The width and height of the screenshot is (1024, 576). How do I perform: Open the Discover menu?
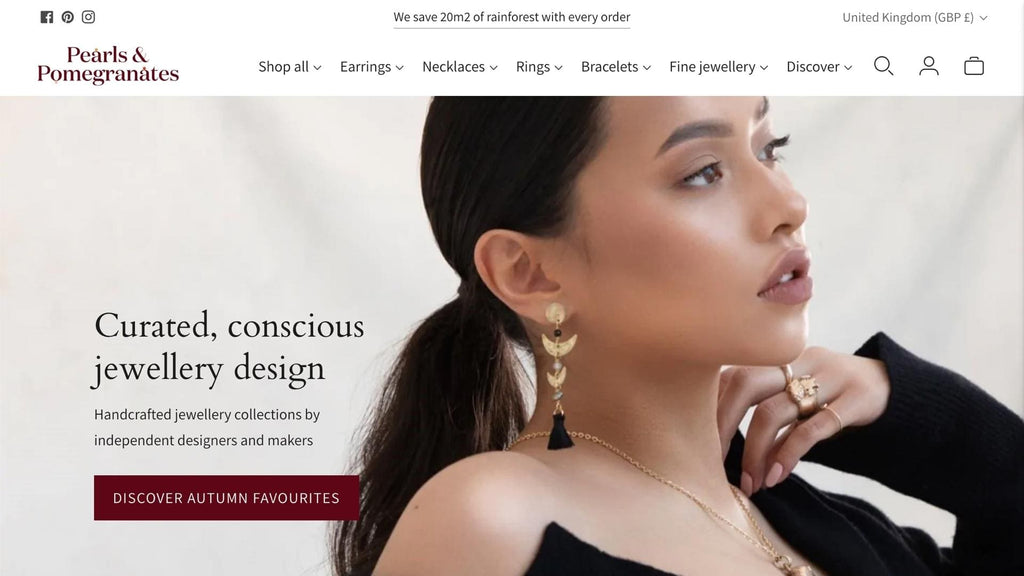point(819,67)
